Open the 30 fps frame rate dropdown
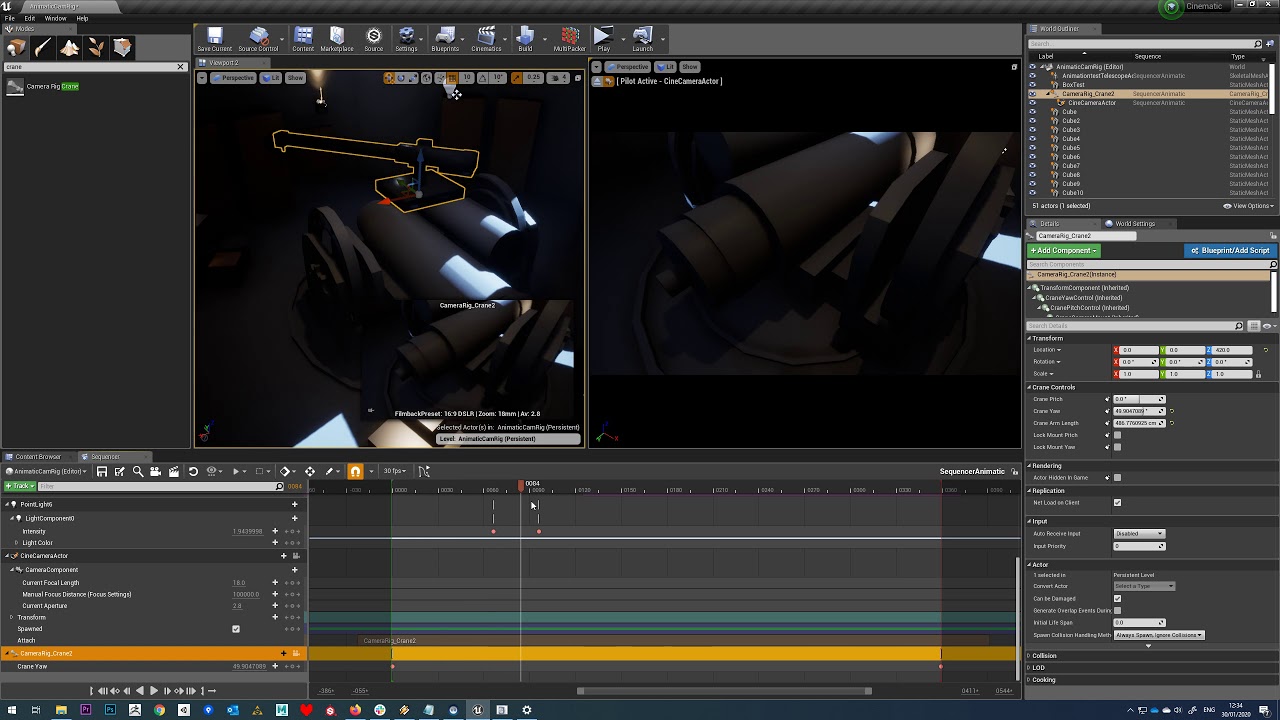The image size is (1280, 720). 395,471
